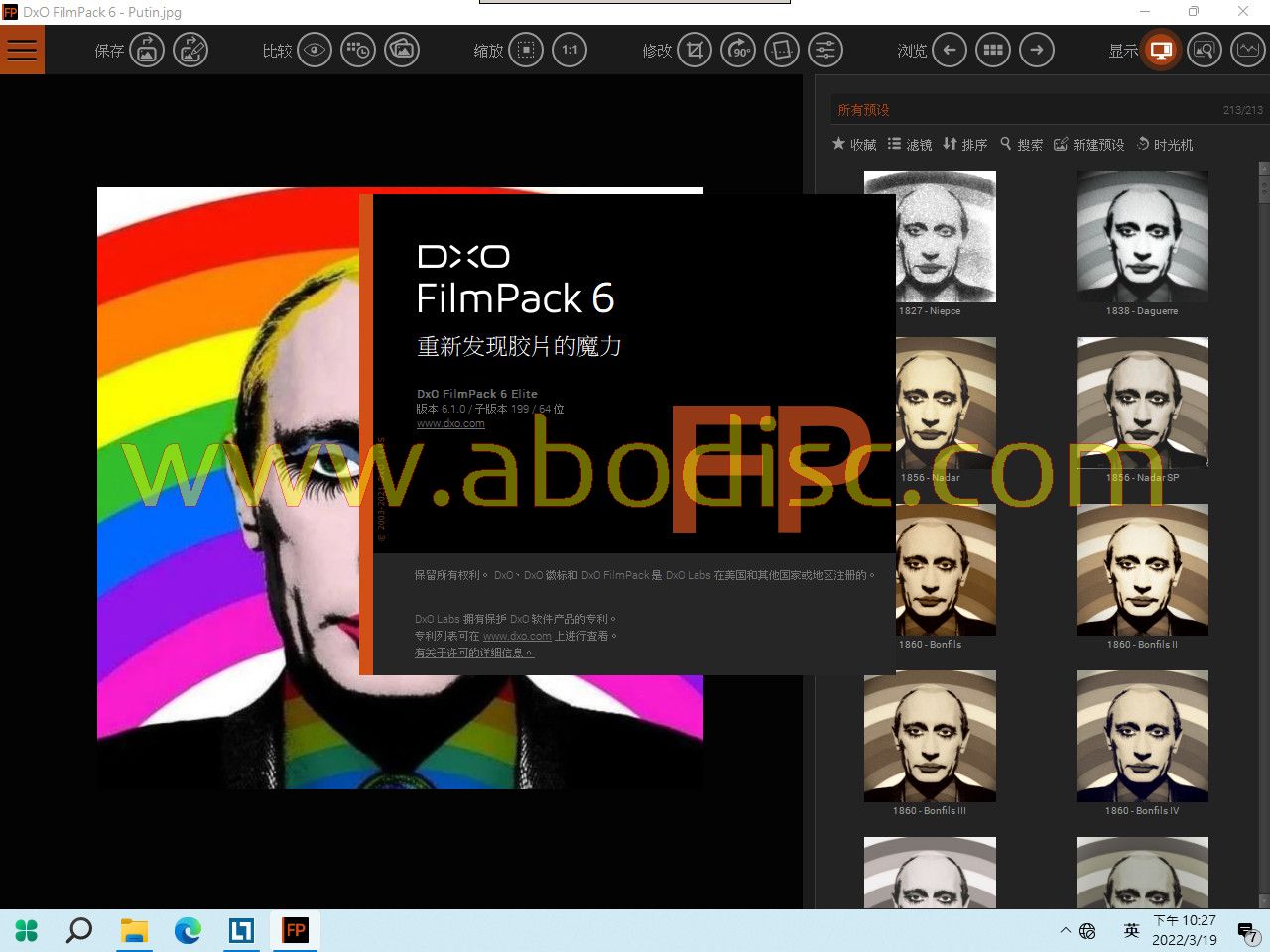The height and width of the screenshot is (952, 1270).
Task: Toggle the eye compare preview icon
Action: [315, 50]
